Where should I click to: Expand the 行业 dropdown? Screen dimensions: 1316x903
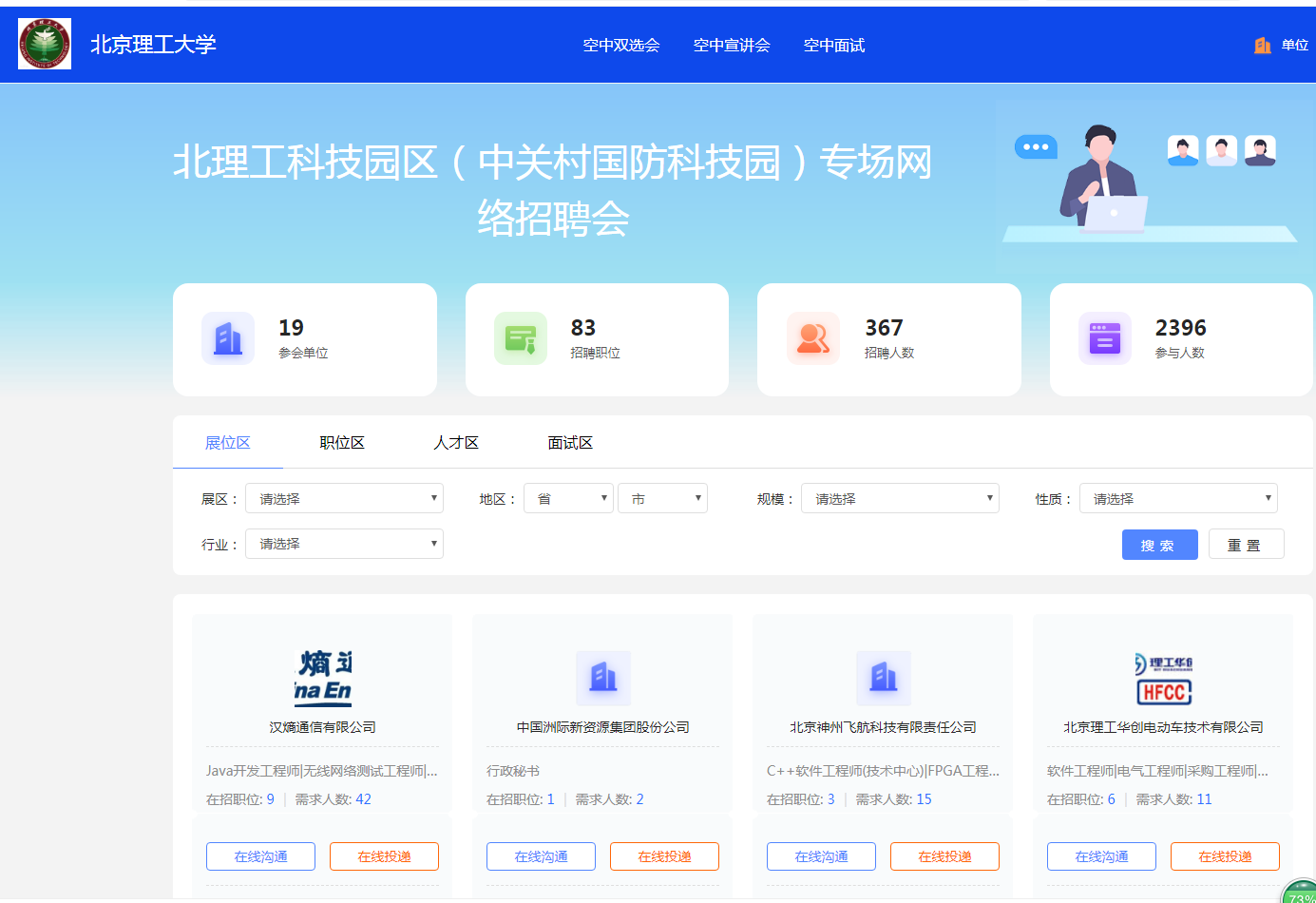click(x=344, y=544)
